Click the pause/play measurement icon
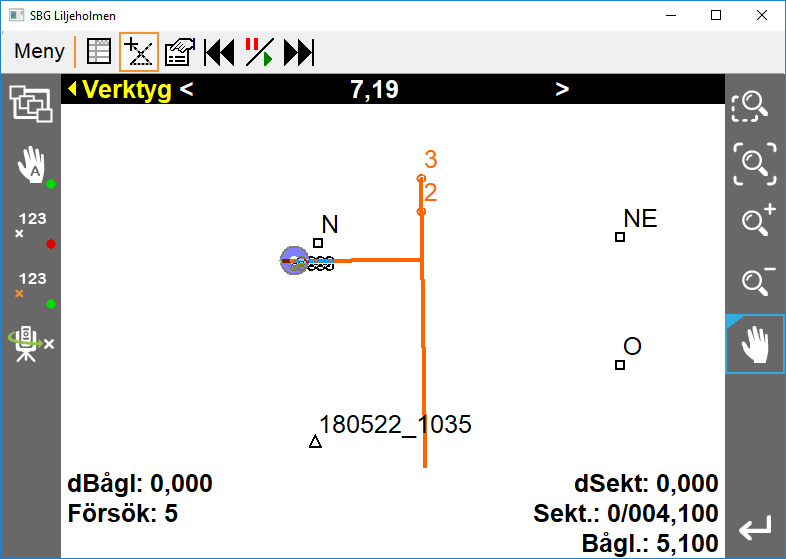This screenshot has height=559, width=786. pos(259,52)
